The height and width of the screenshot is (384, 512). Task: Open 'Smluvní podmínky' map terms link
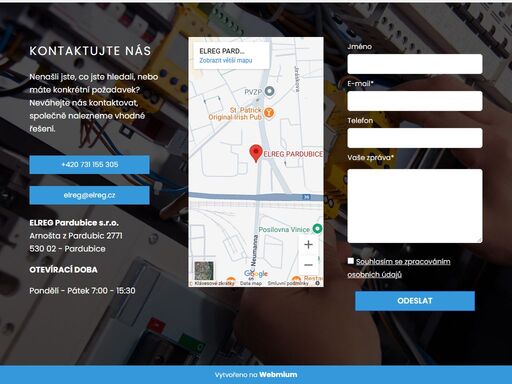pos(288,283)
